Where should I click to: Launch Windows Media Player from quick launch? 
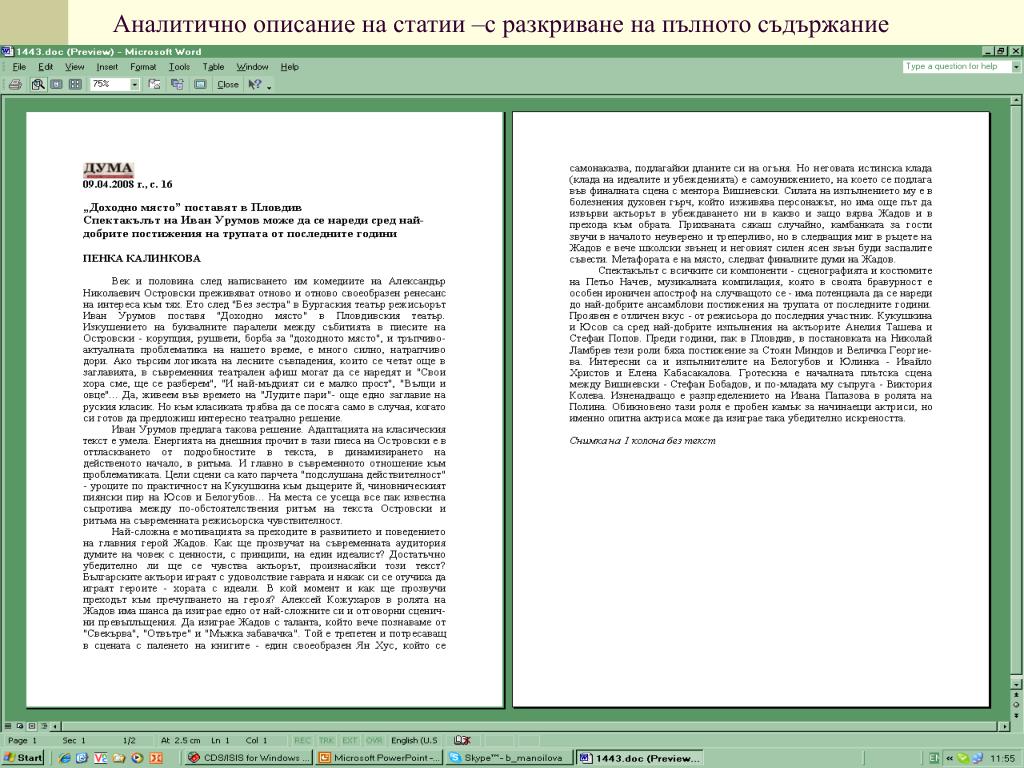pyautogui.click(x=137, y=758)
